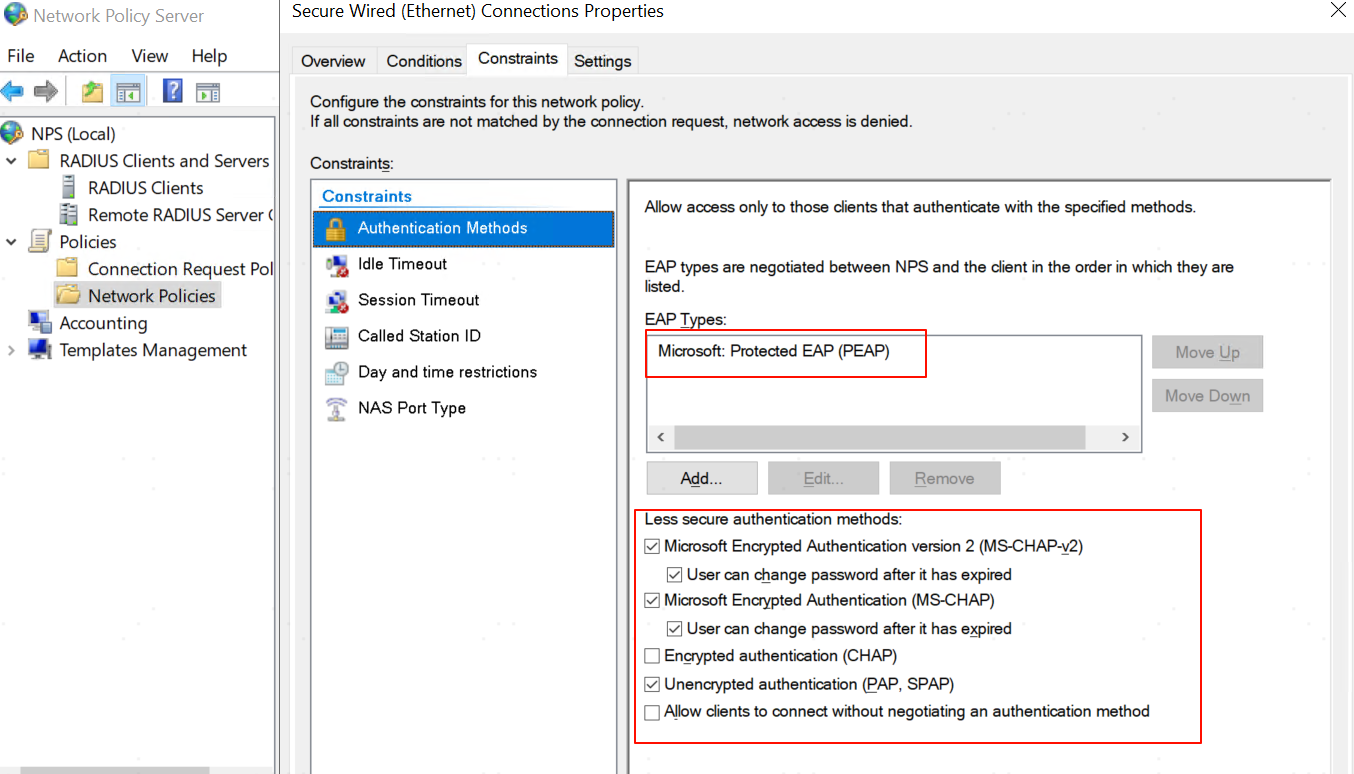Click the Up one level folder icon
Viewport: 1354px width, 774px height.
92,92
